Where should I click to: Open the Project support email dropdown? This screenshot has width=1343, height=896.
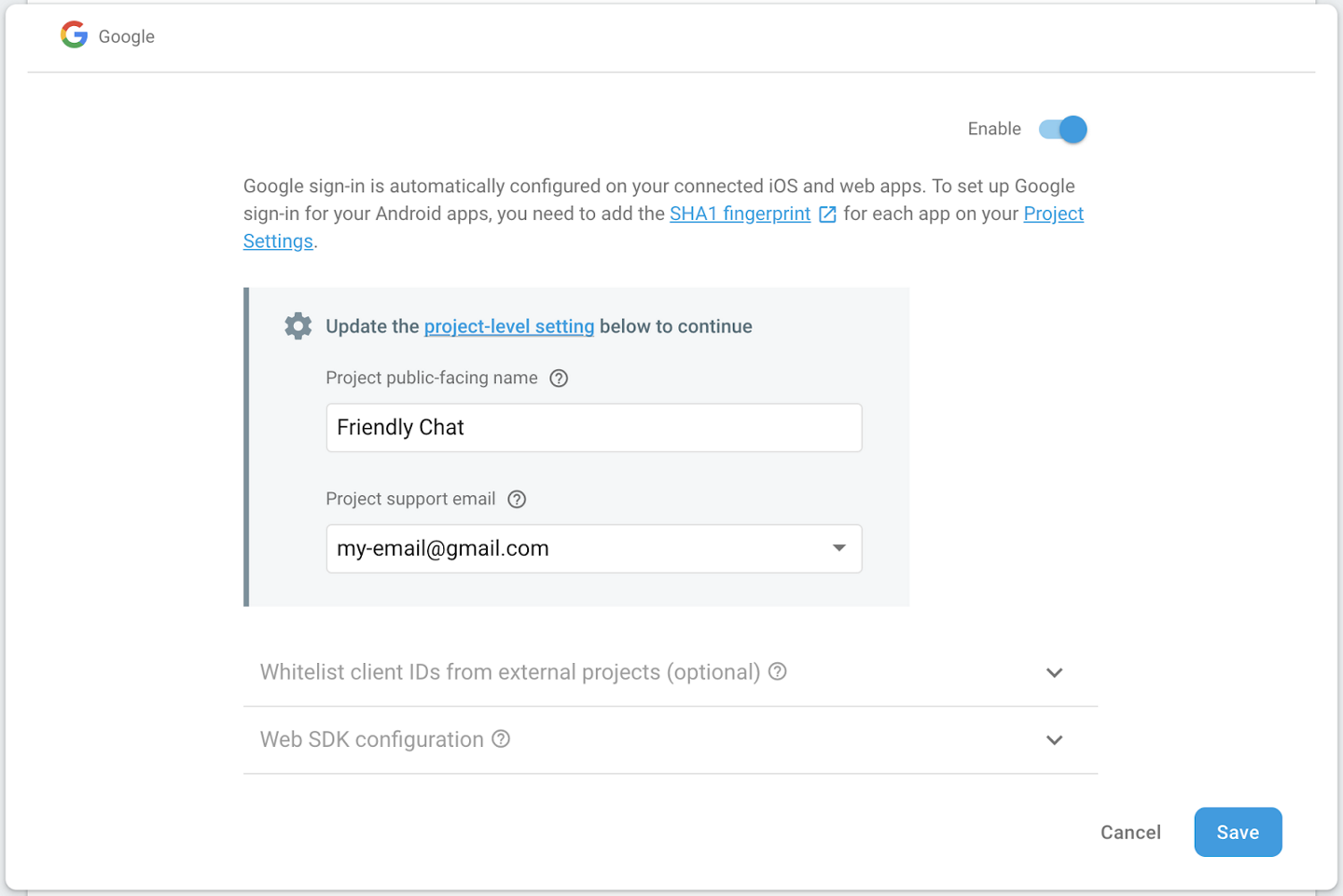[x=838, y=548]
